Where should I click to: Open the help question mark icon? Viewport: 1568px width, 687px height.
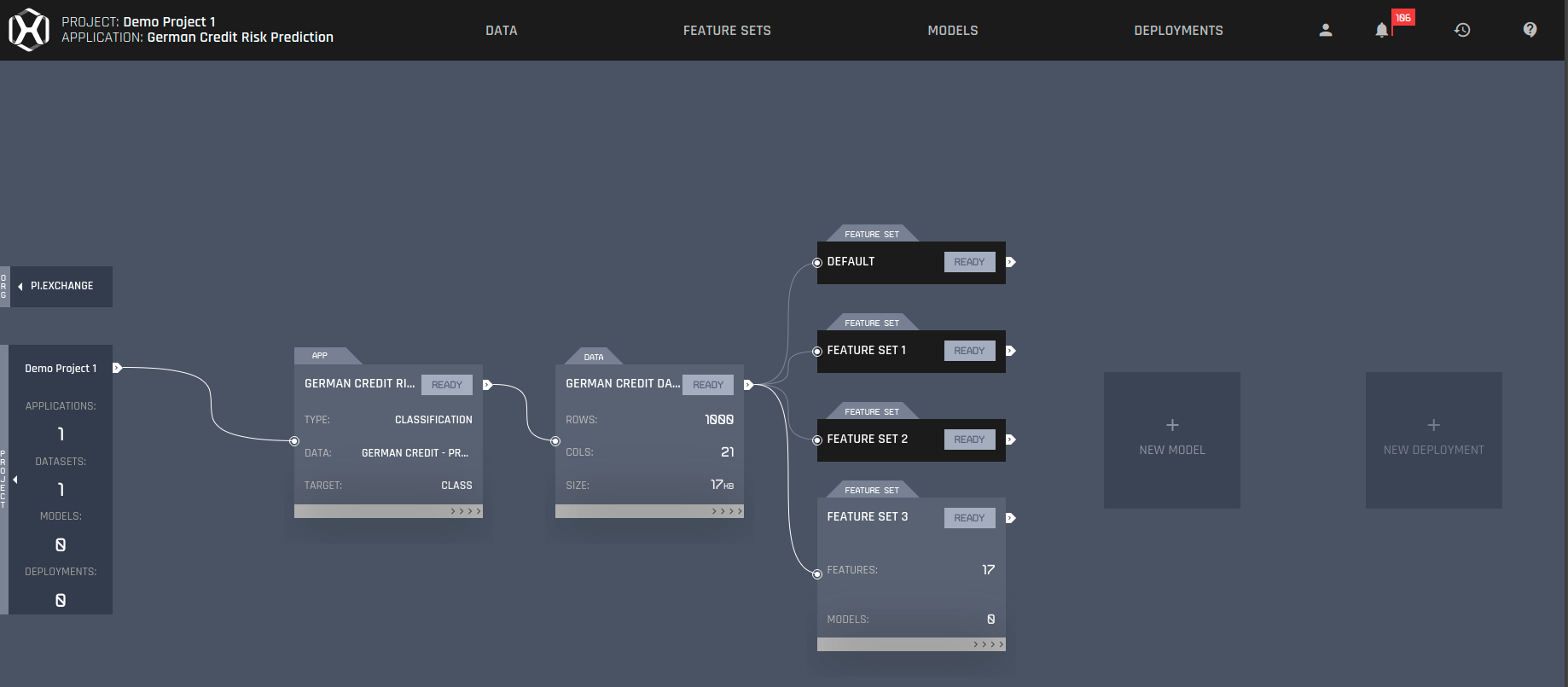[x=1530, y=30]
